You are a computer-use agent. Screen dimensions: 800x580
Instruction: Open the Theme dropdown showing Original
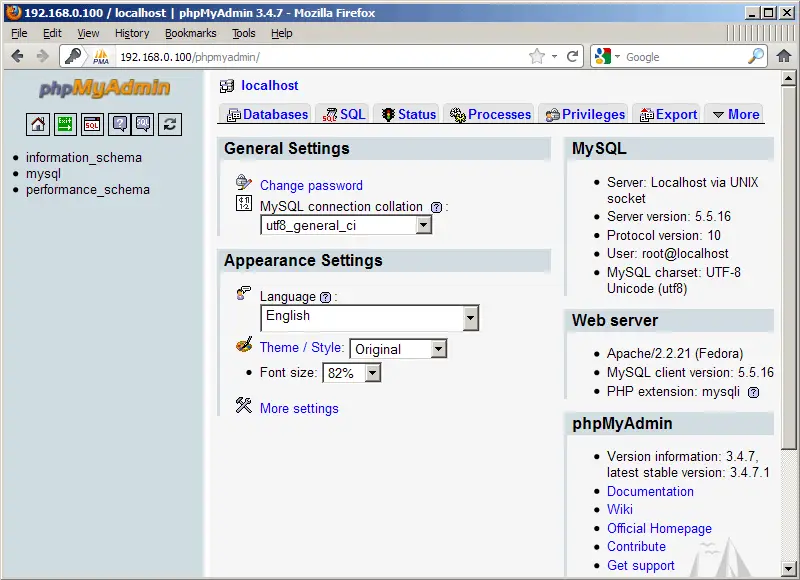[398, 349]
